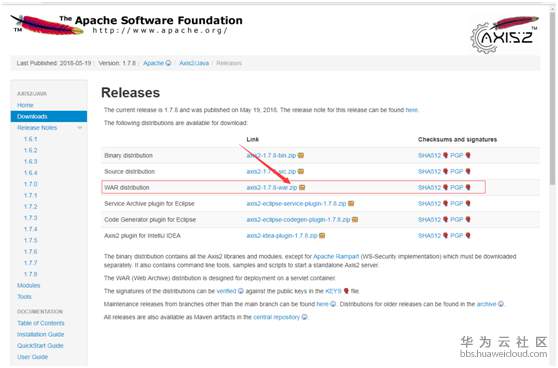Viewport: 558px width, 368px height.
Task: Open the Apache Rampart link
Action: click(336, 256)
